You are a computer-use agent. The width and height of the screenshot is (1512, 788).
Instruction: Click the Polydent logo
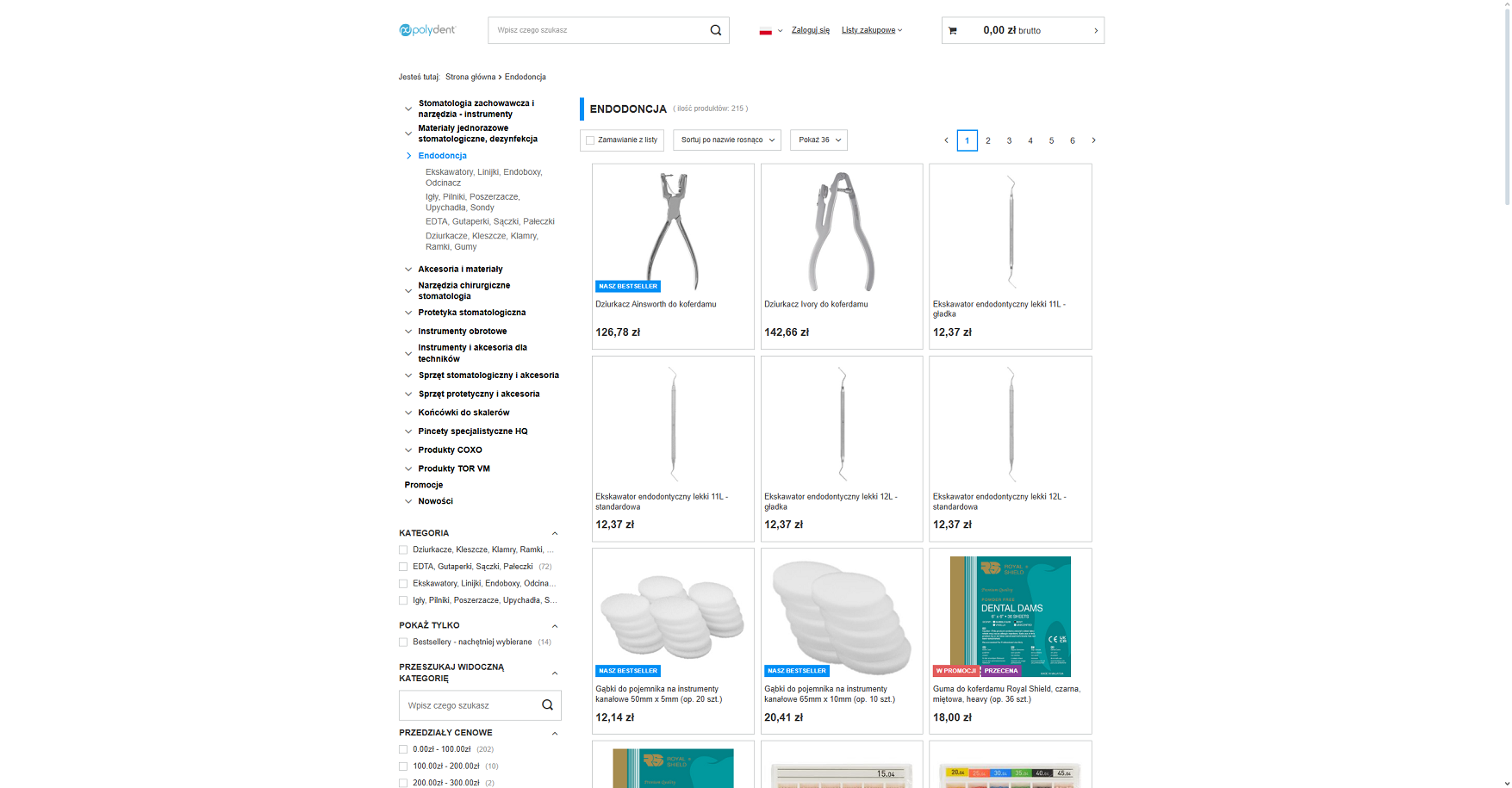[427, 30]
